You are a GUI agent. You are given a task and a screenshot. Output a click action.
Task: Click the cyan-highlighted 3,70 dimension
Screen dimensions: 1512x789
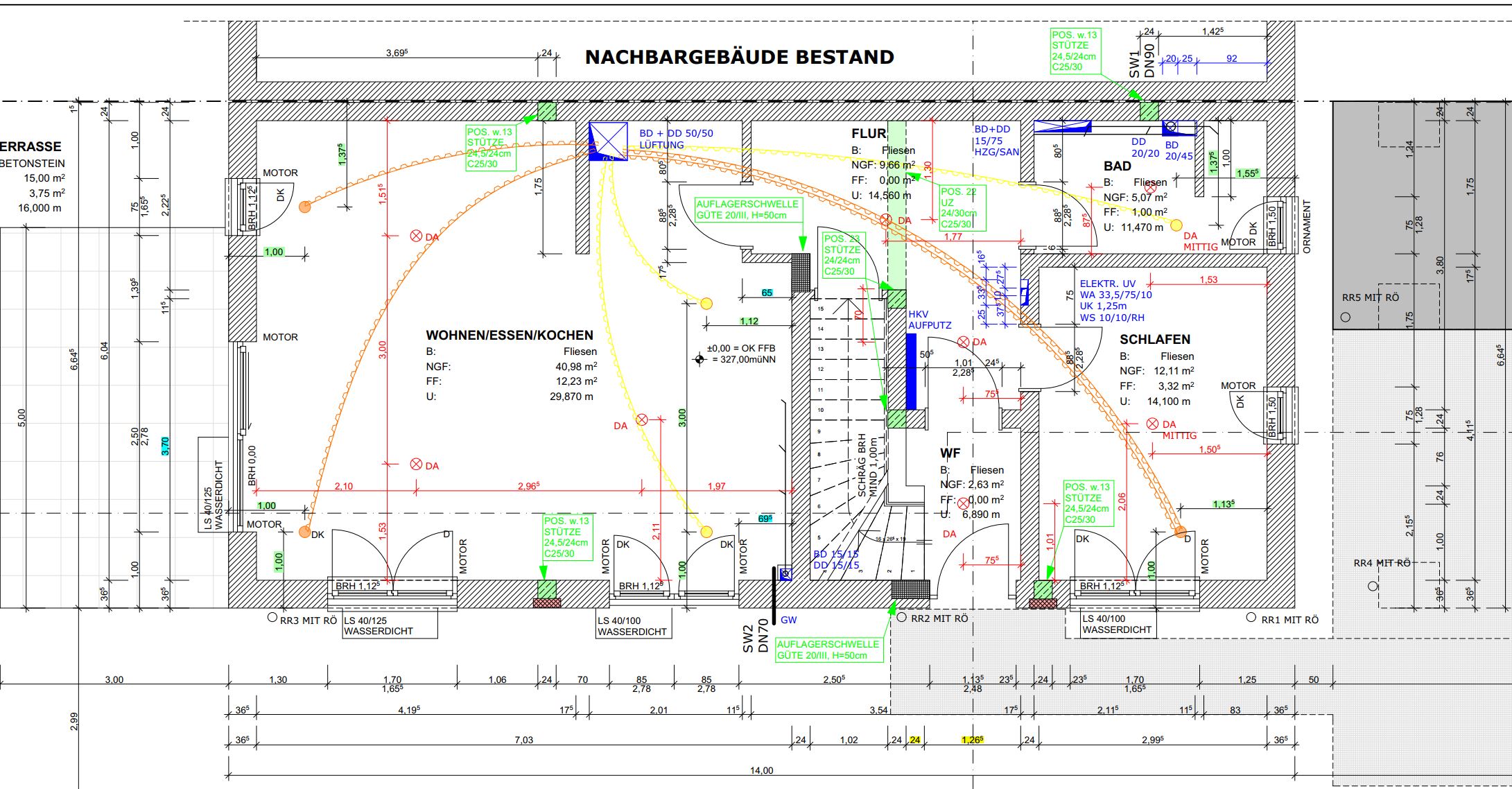click(x=165, y=446)
